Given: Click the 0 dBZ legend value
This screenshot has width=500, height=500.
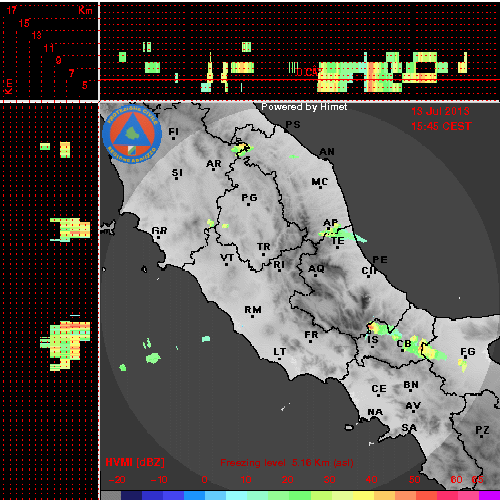Looking at the screenshot, I should (x=204, y=480).
